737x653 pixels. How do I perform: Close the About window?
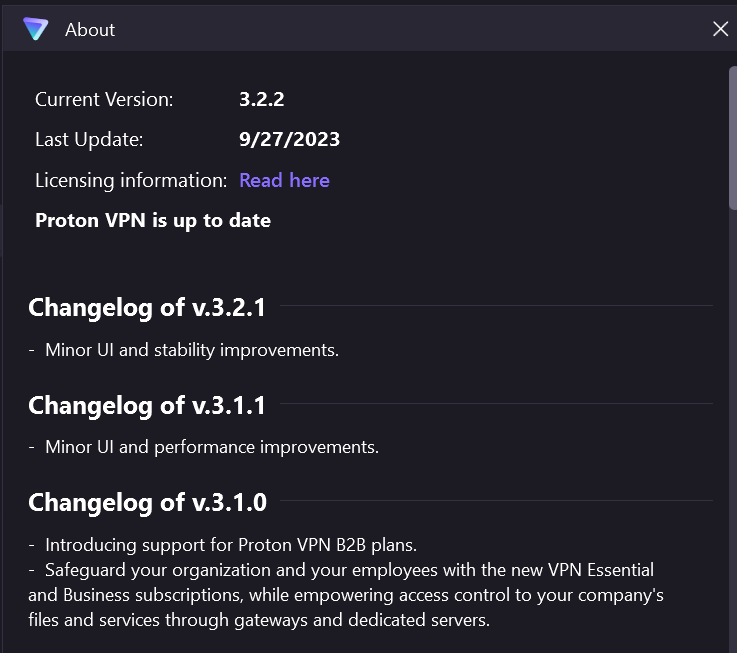(x=720, y=30)
